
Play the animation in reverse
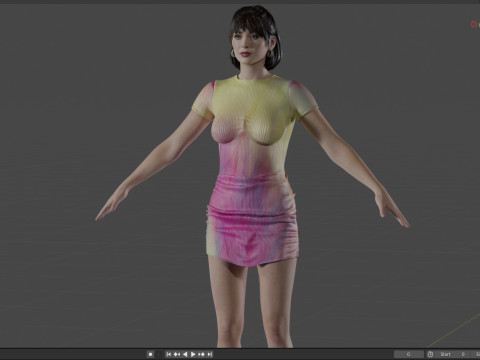click(x=185, y=354)
